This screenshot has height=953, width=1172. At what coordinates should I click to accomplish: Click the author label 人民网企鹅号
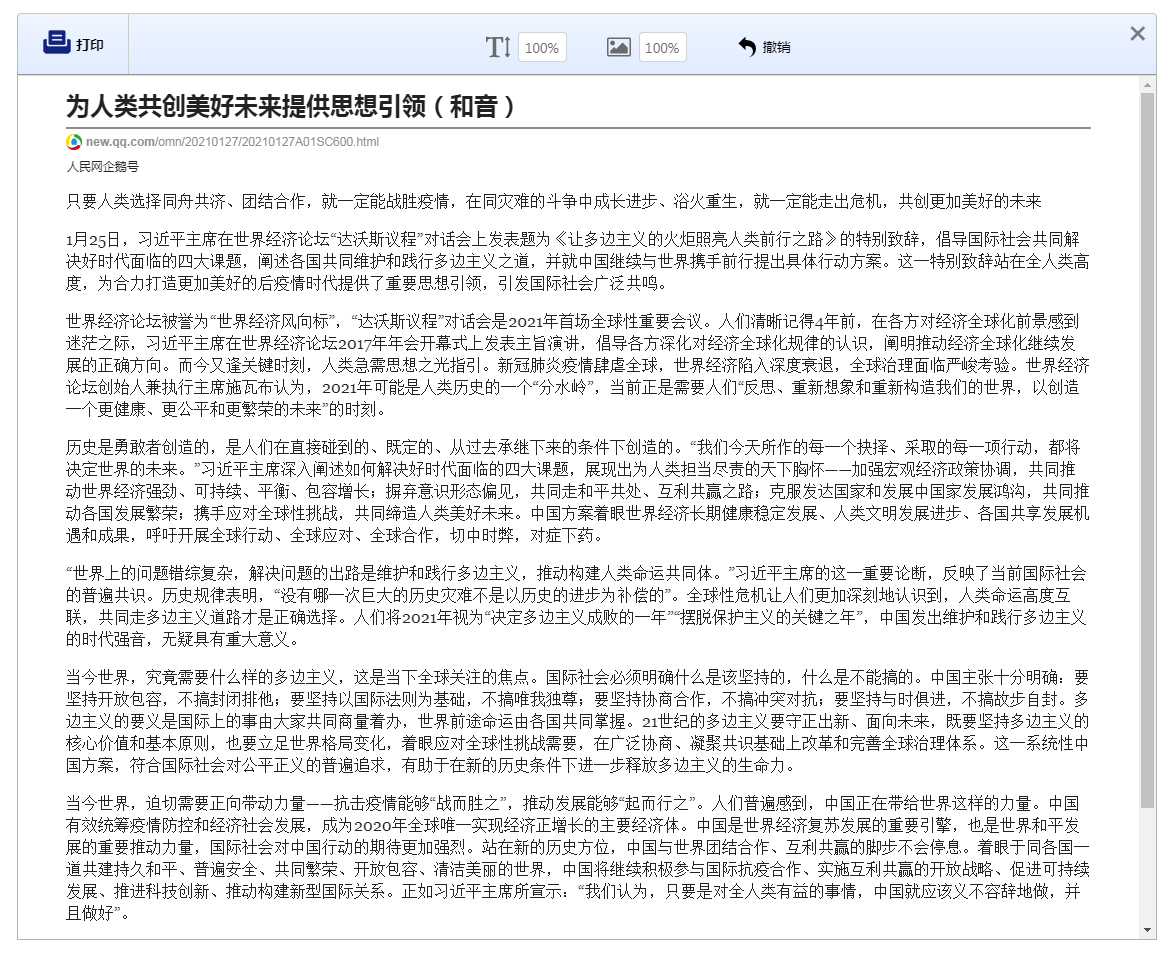[102, 166]
